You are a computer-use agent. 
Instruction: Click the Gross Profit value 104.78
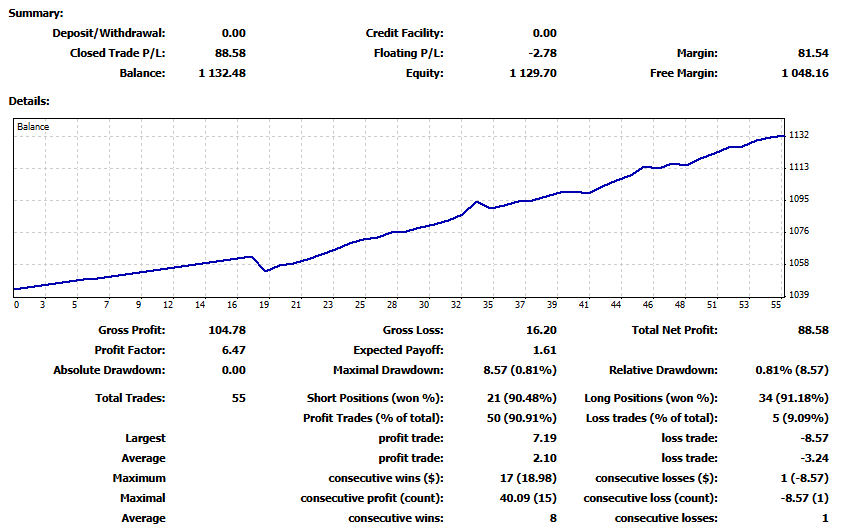(227, 330)
